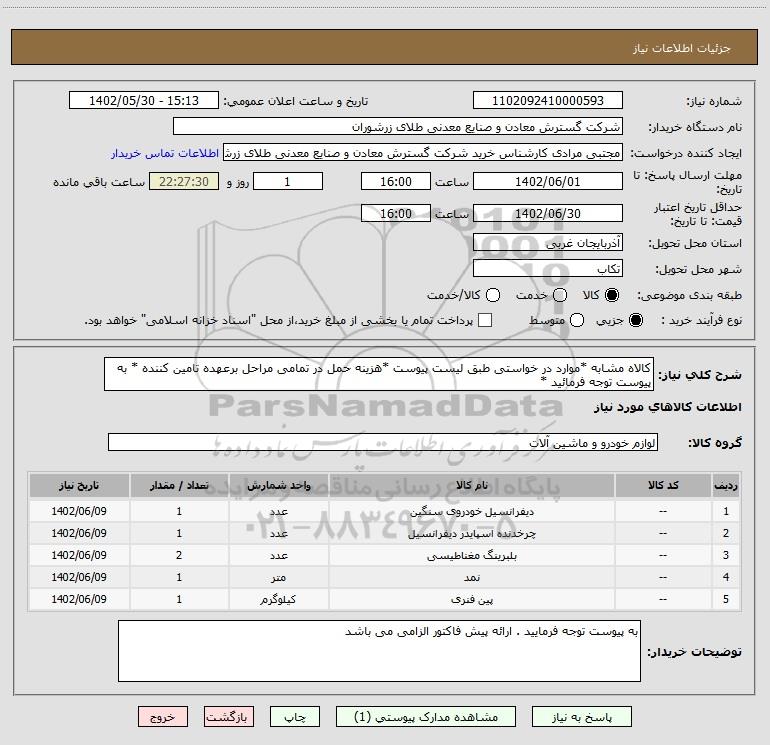The width and height of the screenshot is (770, 745).
Task: Click the remaining time field 22:27:30
Action: 184,181
